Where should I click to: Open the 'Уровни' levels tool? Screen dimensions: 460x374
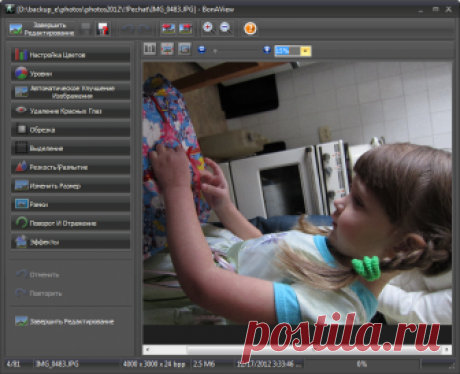tap(71, 73)
